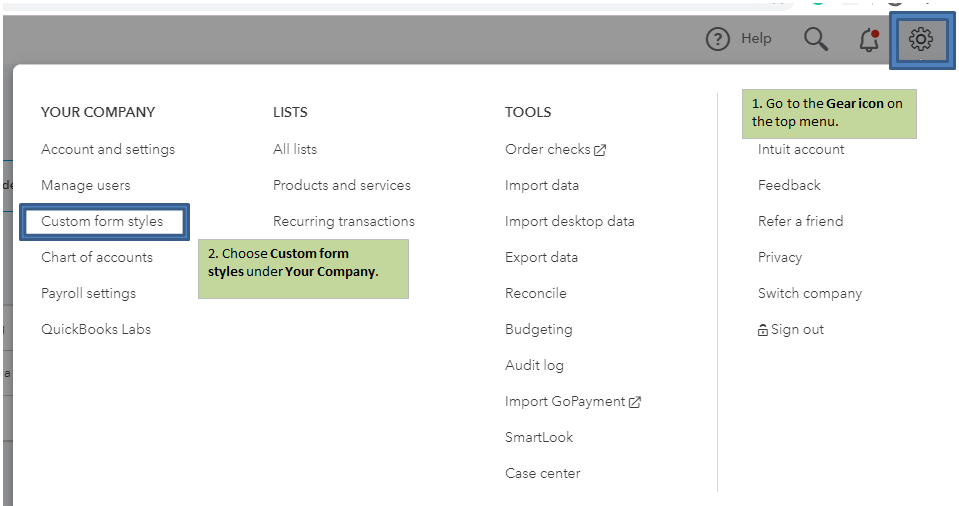Click the Sign out lock icon

pos(762,330)
